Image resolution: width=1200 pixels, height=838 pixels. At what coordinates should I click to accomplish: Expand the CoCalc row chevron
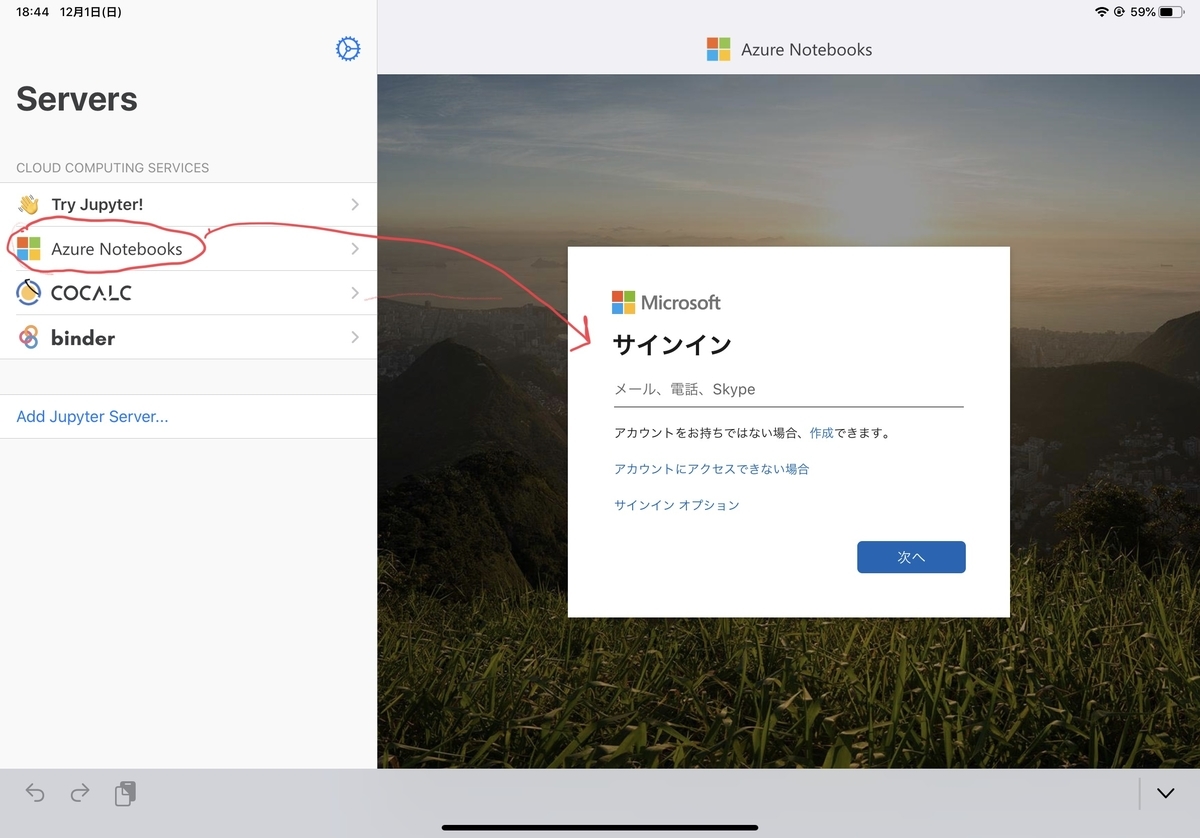[355, 293]
